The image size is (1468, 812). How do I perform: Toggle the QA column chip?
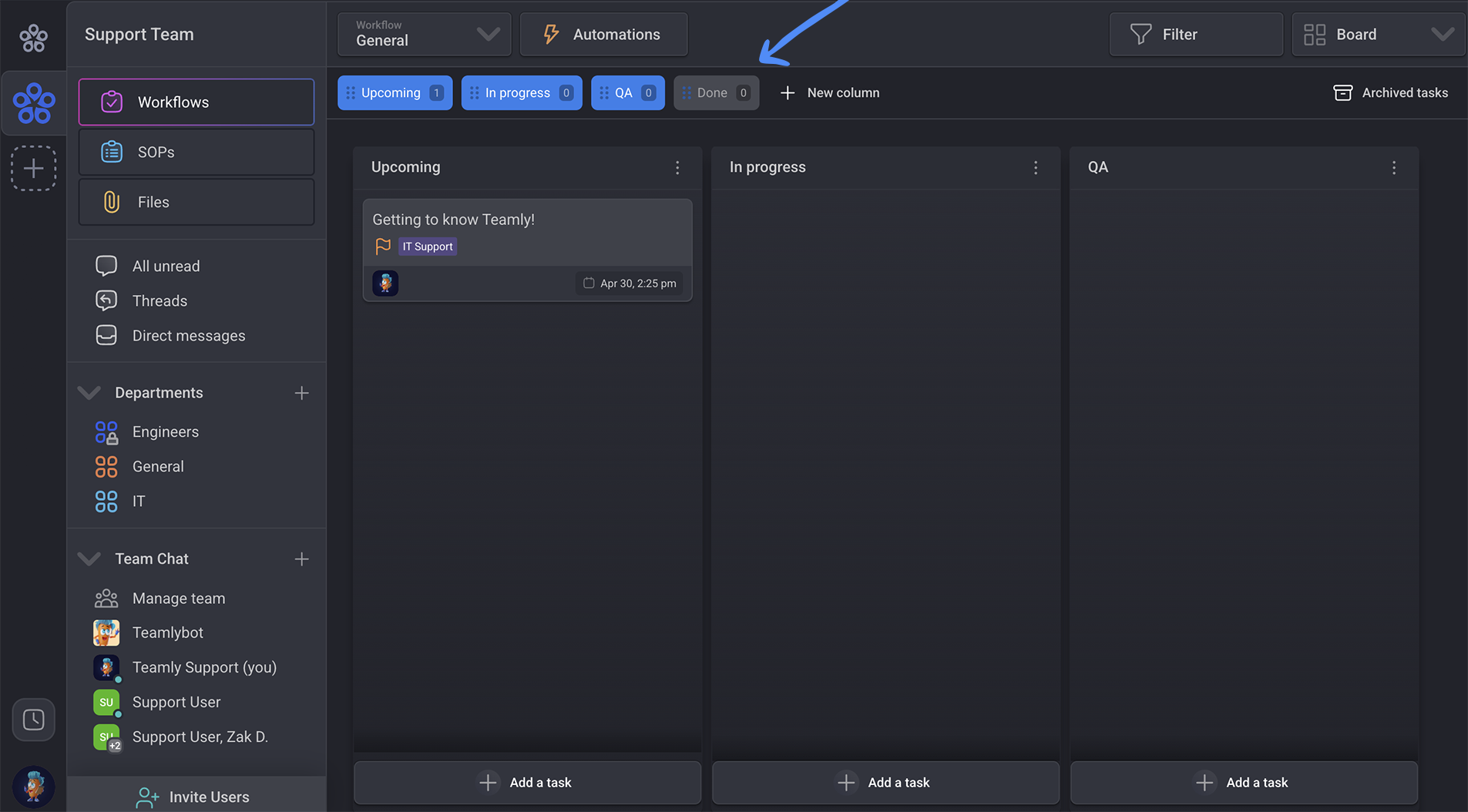pyautogui.click(x=628, y=92)
